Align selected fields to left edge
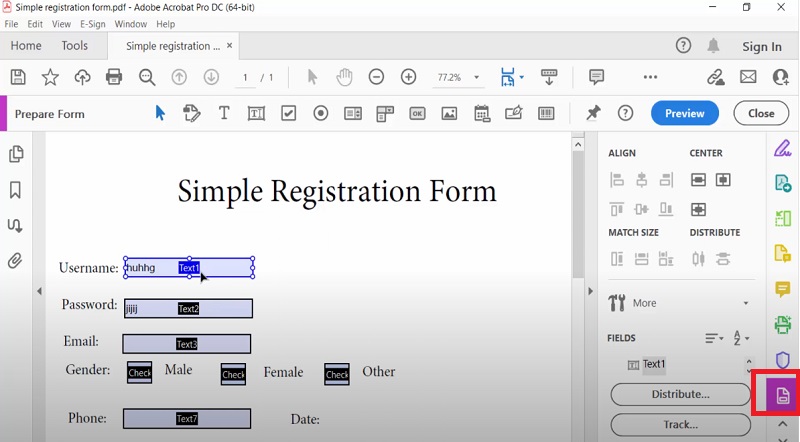This screenshot has height=442, width=800. [617, 180]
